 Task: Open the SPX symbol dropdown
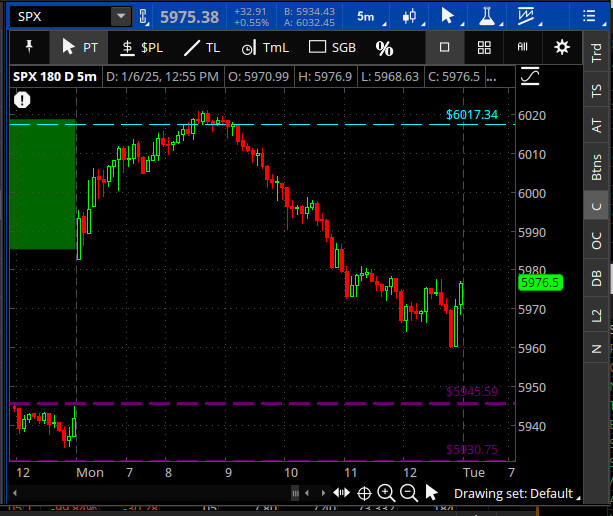tap(120, 16)
